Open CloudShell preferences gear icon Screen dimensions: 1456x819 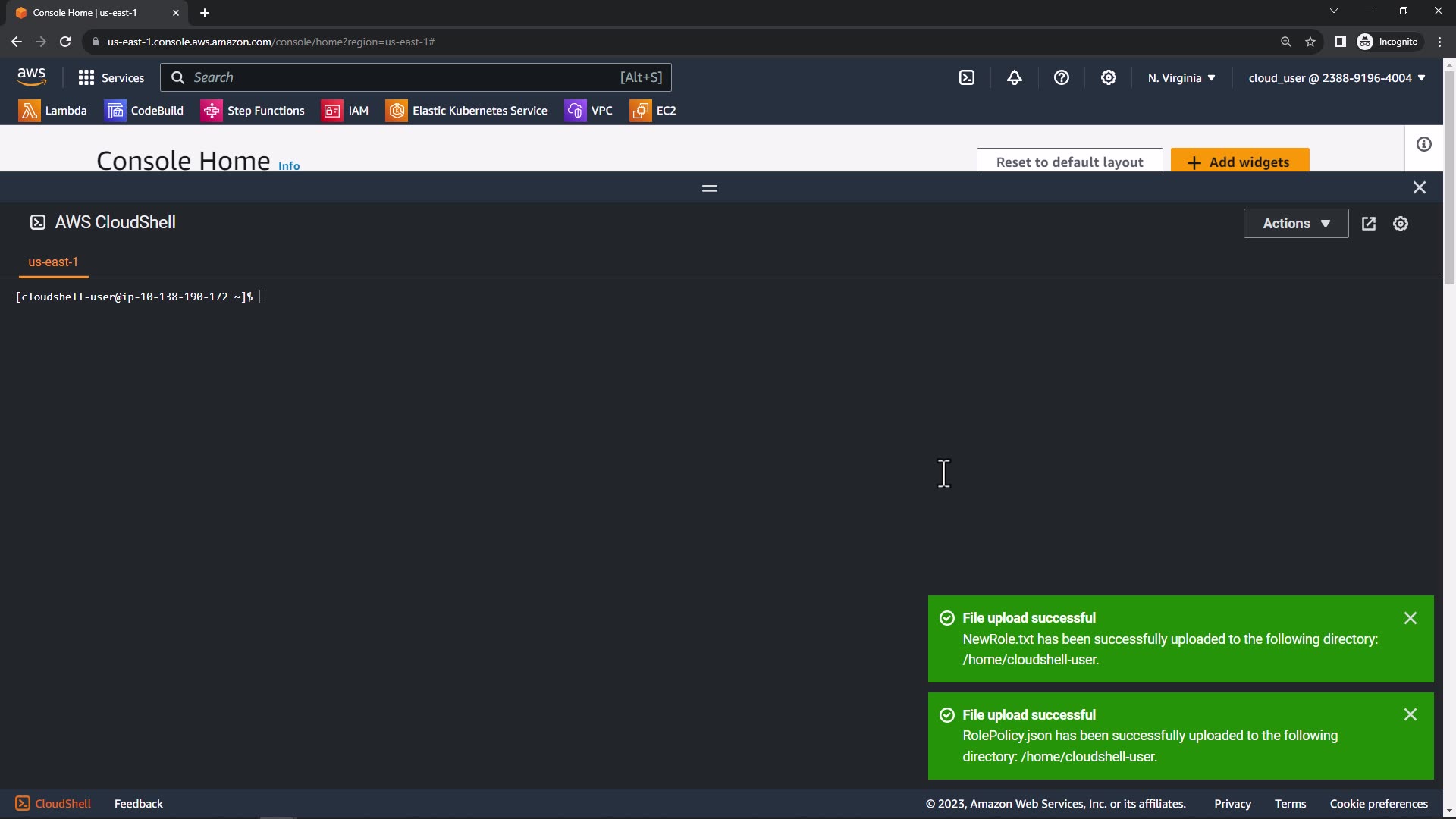point(1400,224)
